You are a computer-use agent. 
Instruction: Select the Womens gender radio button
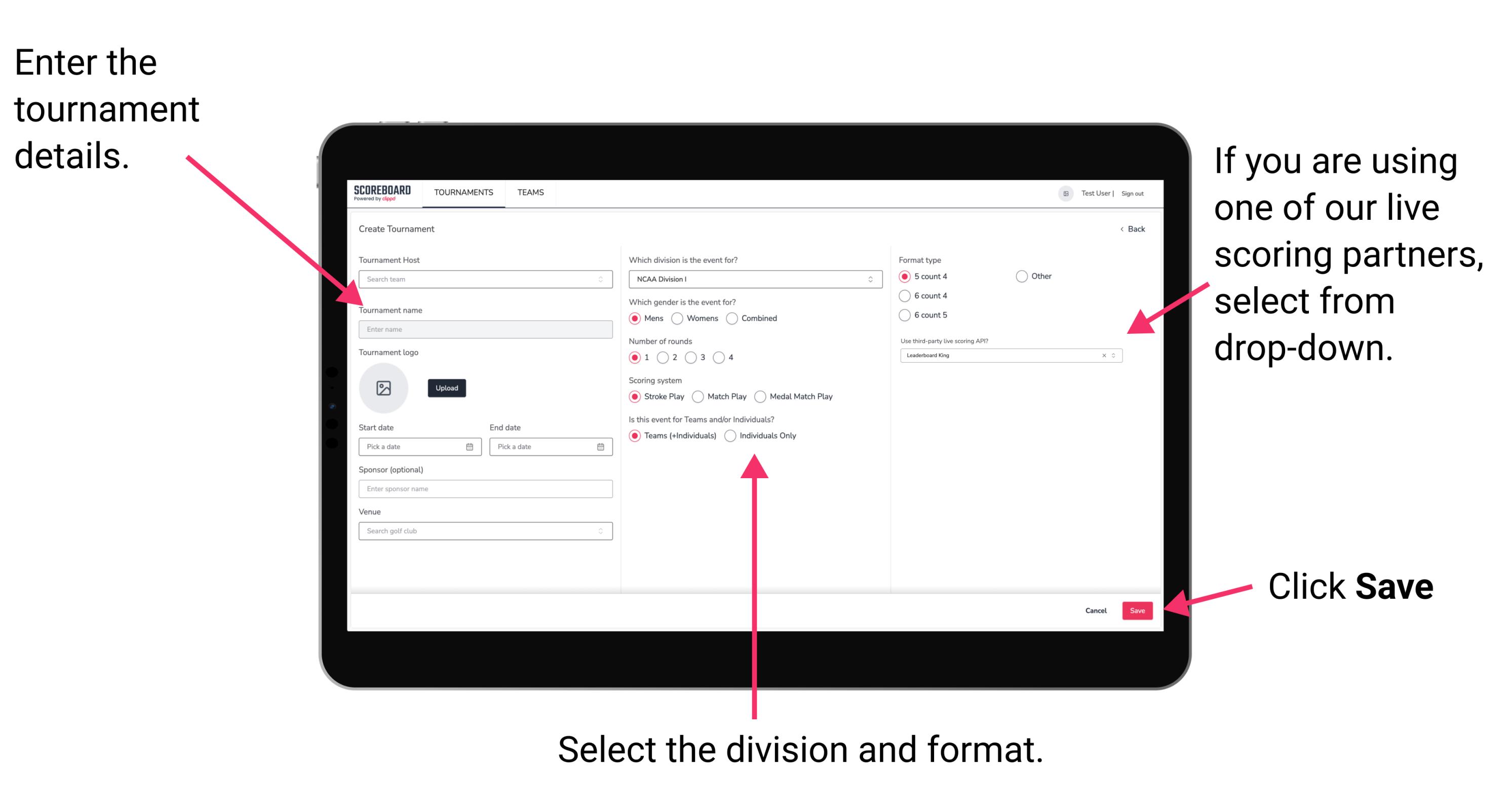tap(678, 318)
